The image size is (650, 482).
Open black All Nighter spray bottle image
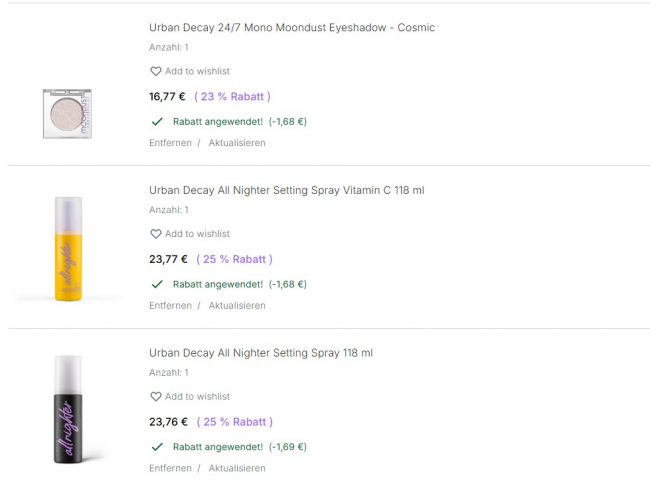(x=68, y=410)
